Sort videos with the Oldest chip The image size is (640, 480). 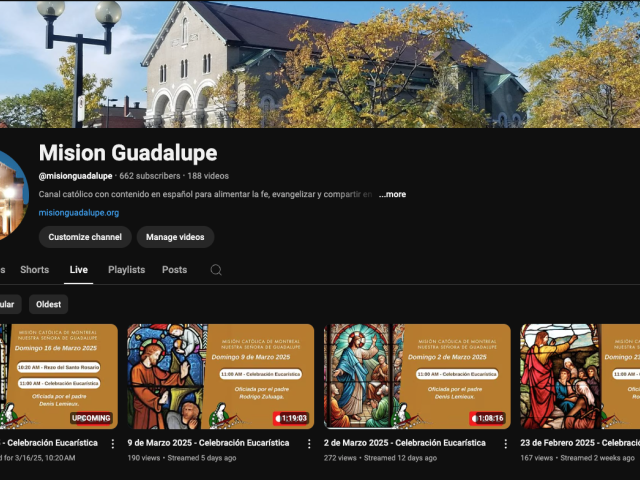tap(48, 304)
